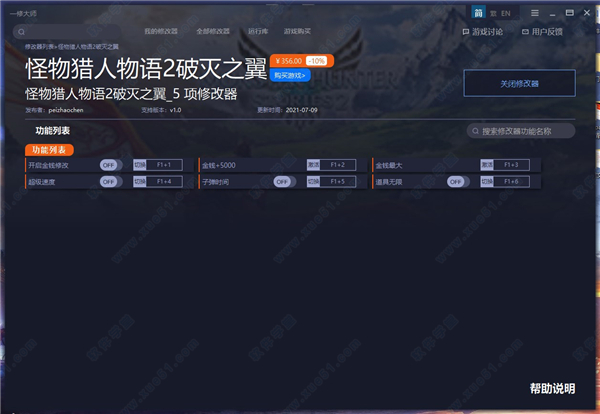Open 用户反馈 link
Viewport: 600px width, 414px height.
pyautogui.click(x=547, y=32)
